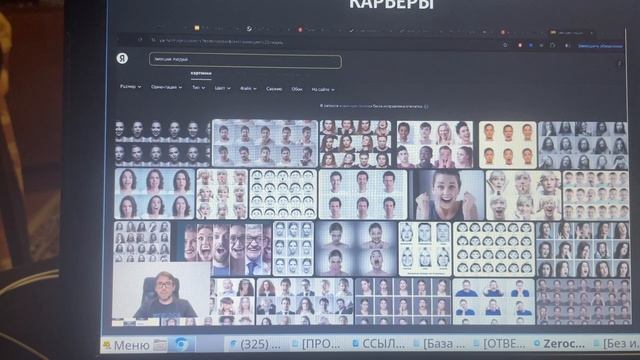Apply the Обои filter
Image resolution: width=640 pixels, height=360 pixels.
(x=297, y=89)
